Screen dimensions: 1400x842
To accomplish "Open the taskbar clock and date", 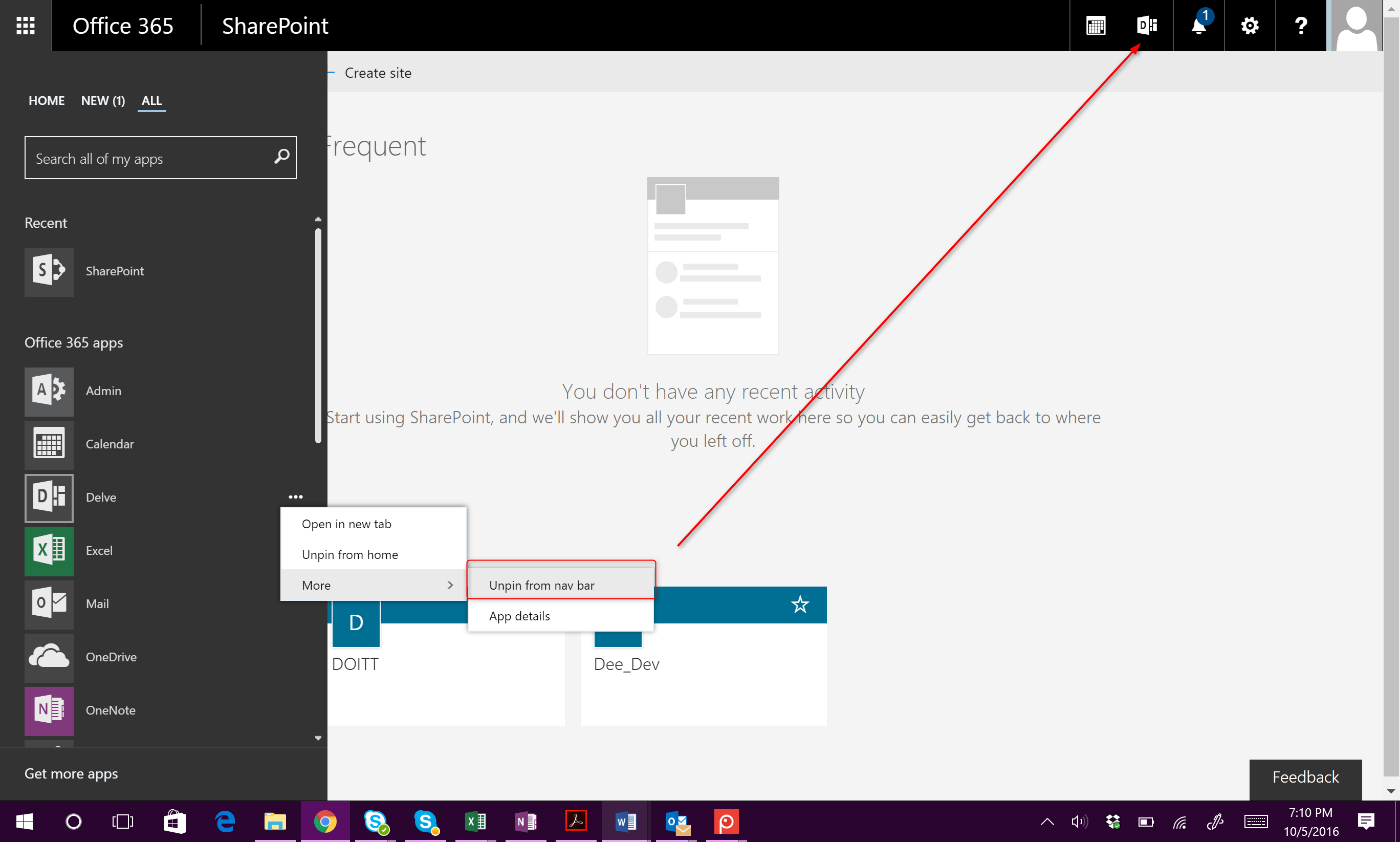I will 1311,822.
